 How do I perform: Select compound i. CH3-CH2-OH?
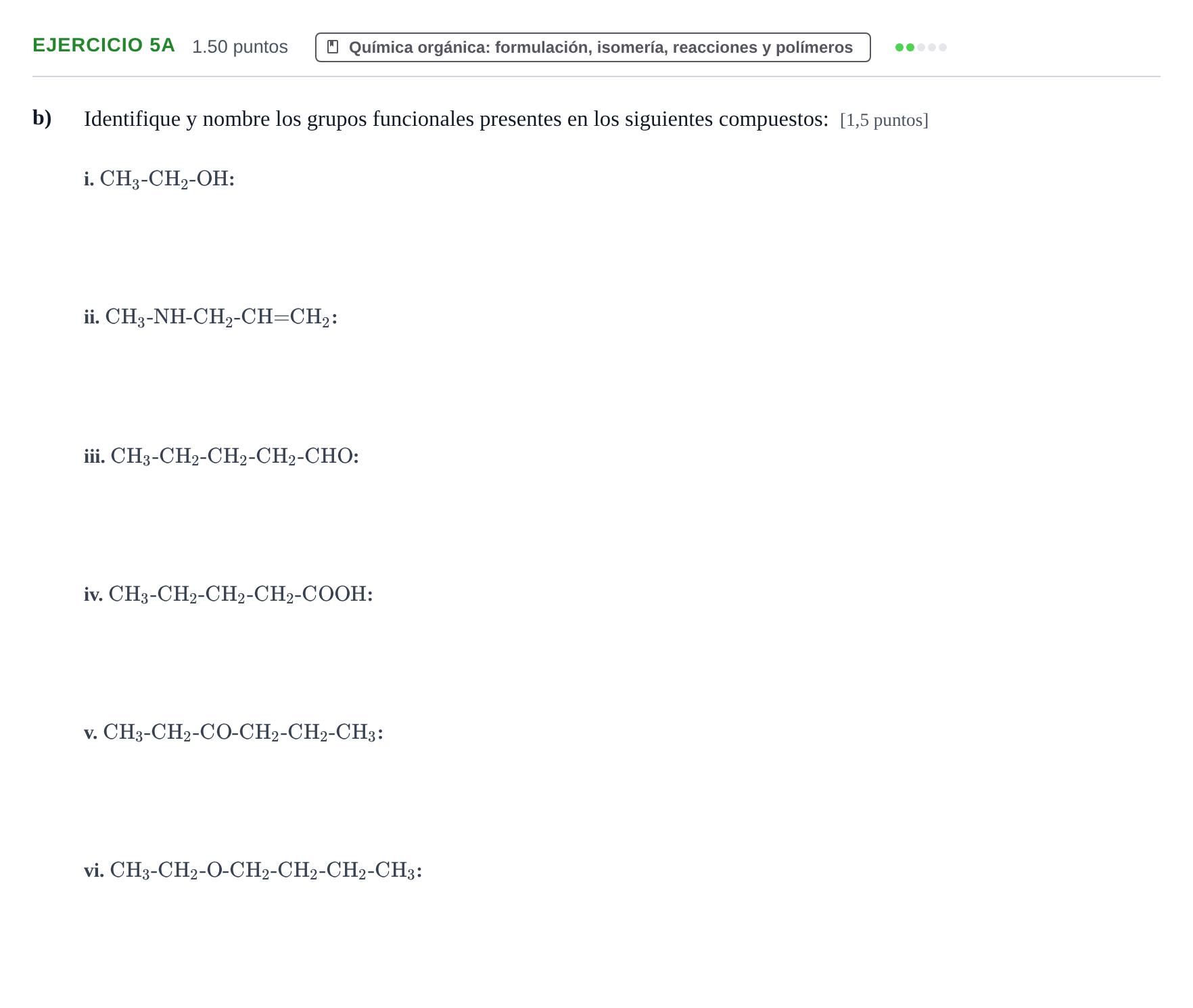(160, 179)
